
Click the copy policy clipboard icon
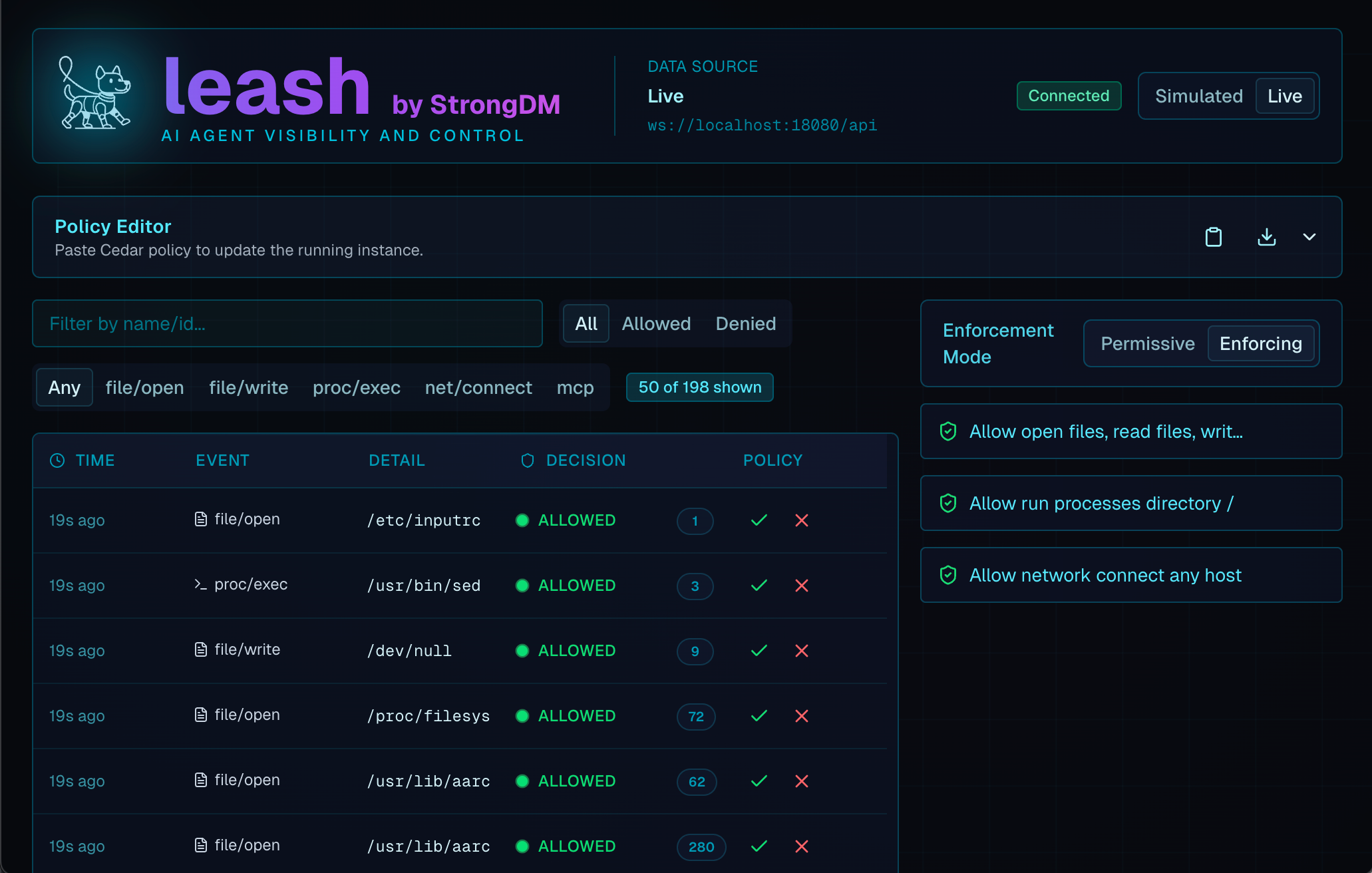tap(1214, 237)
